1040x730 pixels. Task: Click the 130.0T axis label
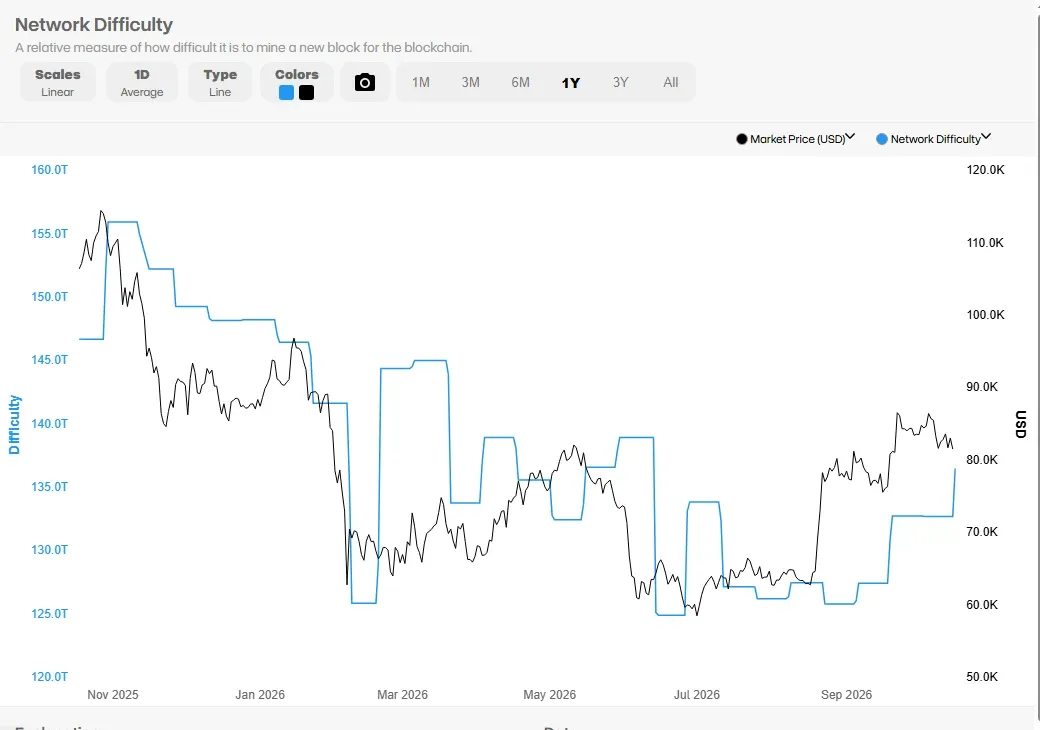tap(49, 550)
